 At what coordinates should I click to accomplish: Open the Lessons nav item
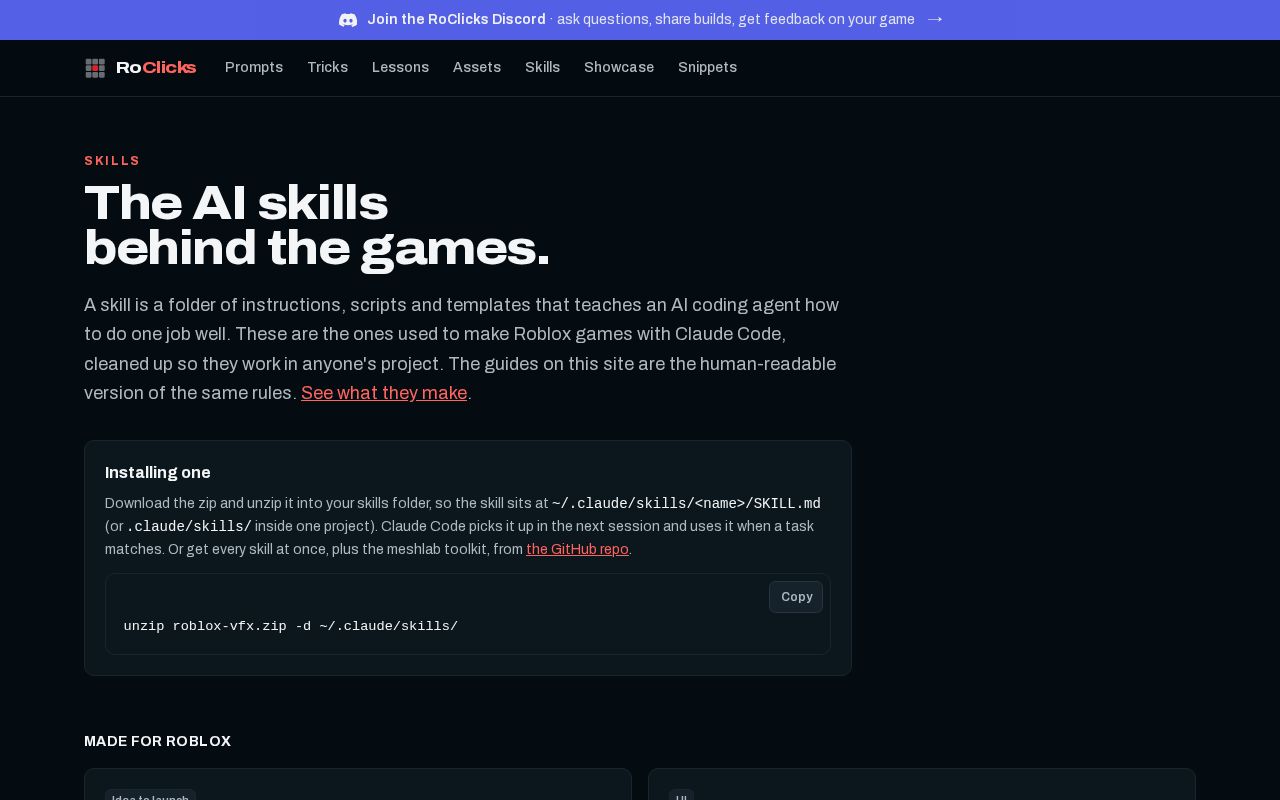[x=400, y=67]
